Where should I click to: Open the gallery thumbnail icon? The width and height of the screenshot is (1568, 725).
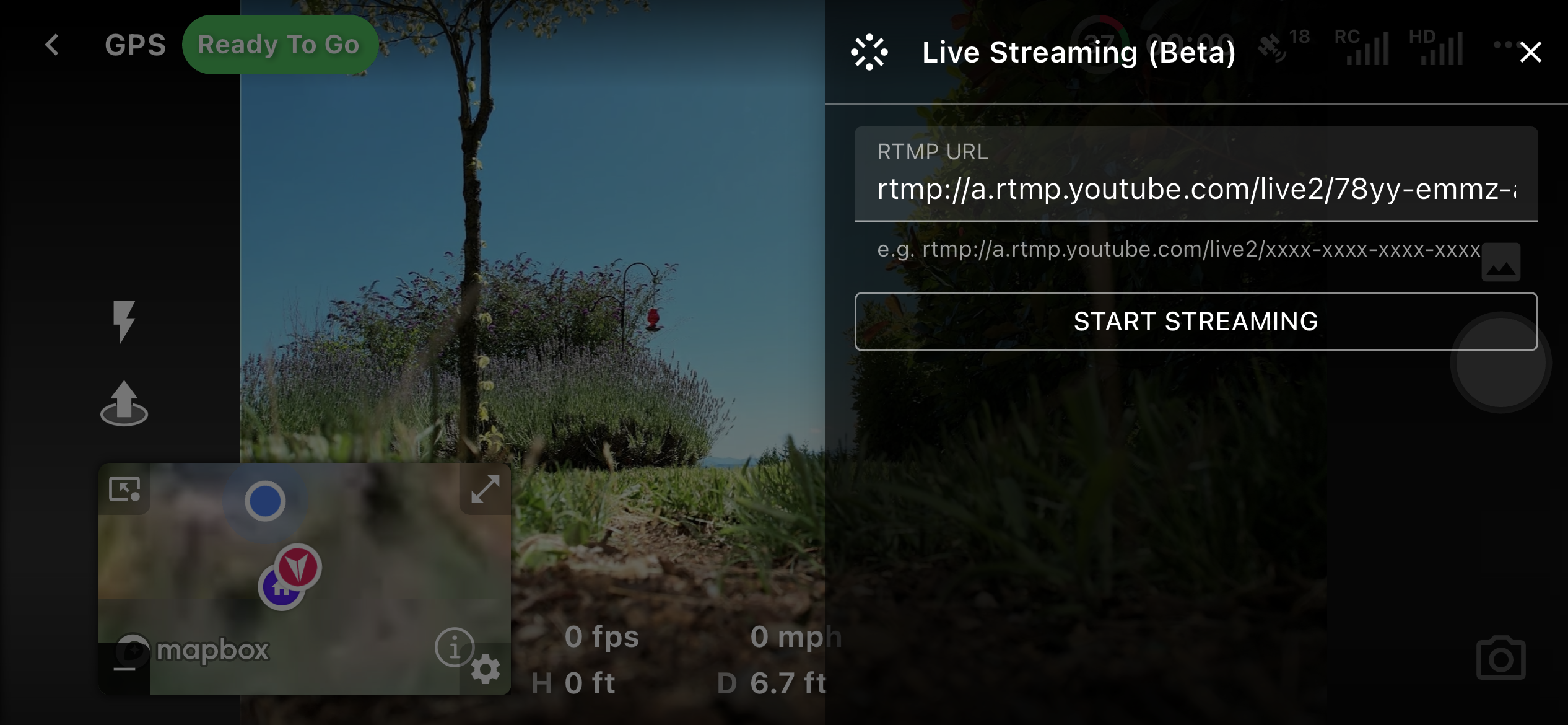1500,262
